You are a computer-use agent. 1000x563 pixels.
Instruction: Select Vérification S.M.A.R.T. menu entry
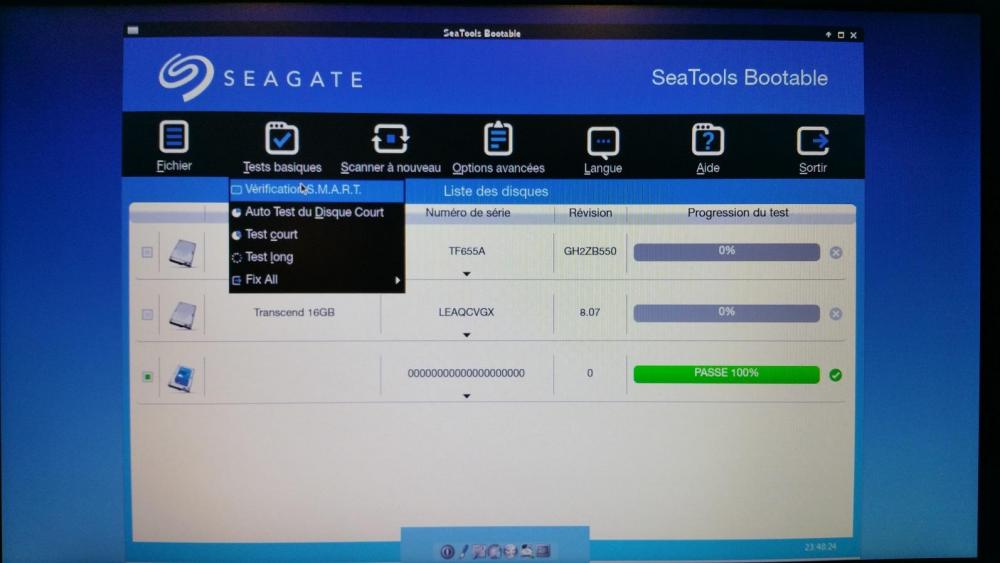pos(316,189)
